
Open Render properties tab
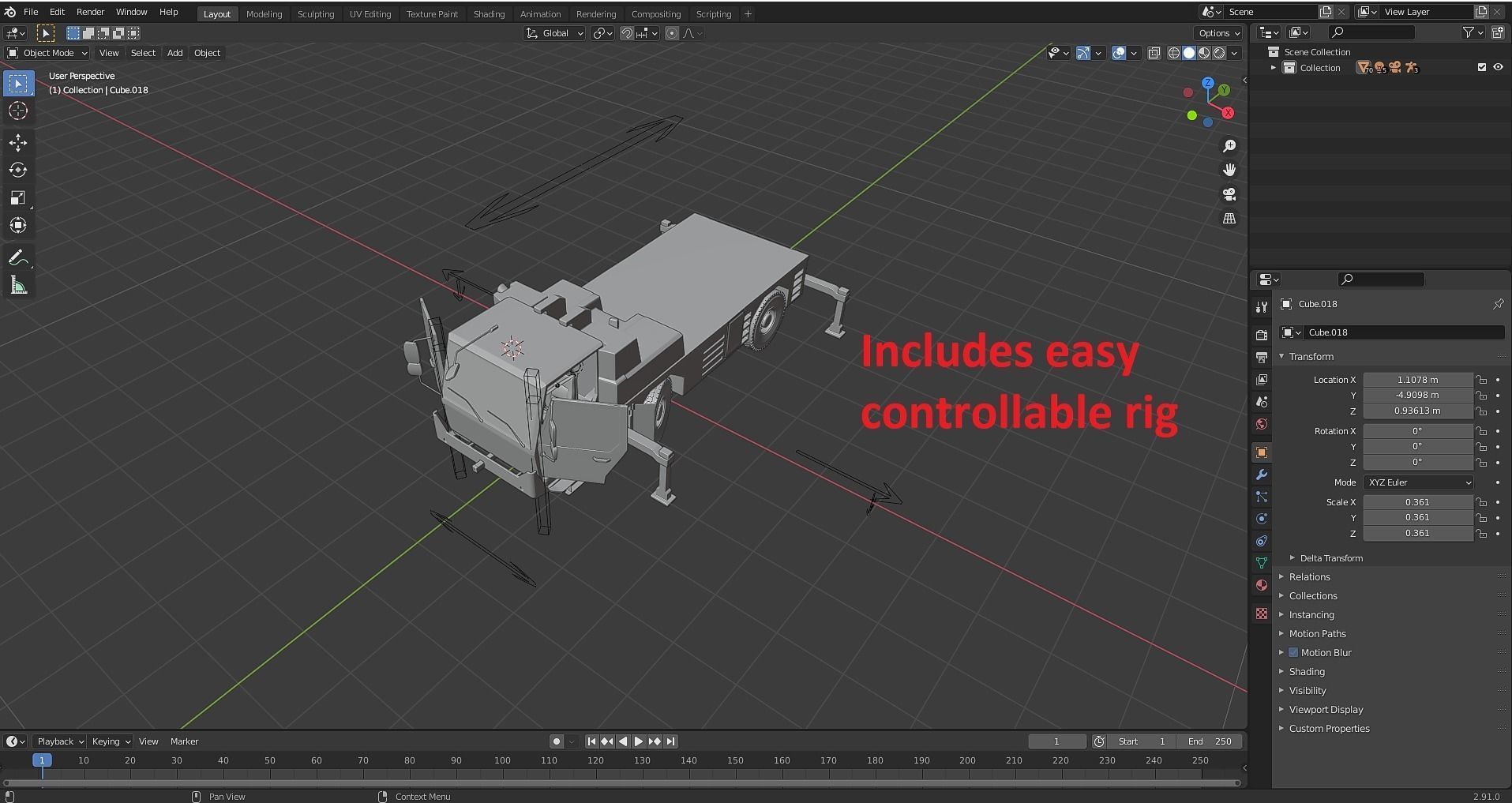click(x=1262, y=336)
